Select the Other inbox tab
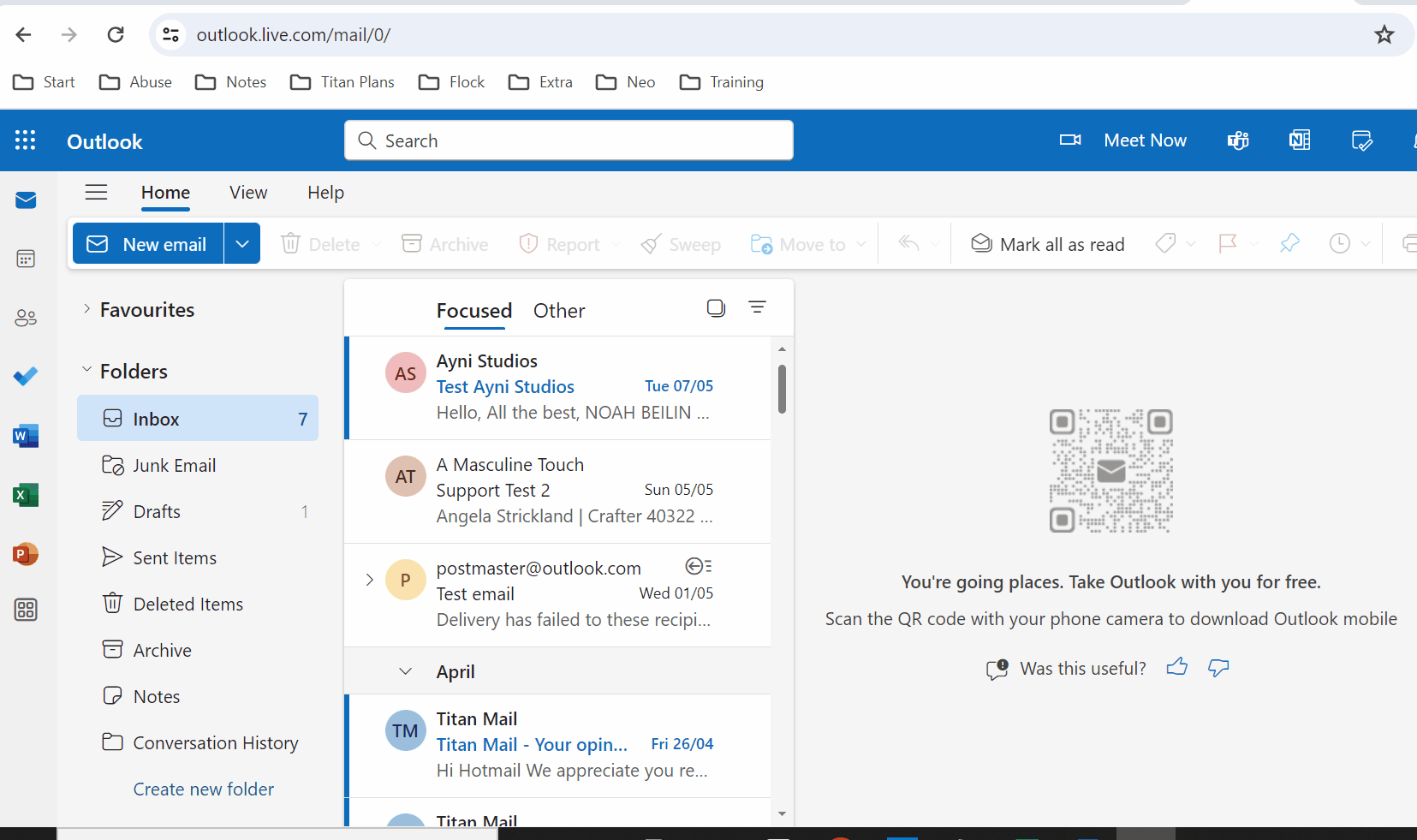Viewport: 1417px width, 840px height. tap(559, 310)
